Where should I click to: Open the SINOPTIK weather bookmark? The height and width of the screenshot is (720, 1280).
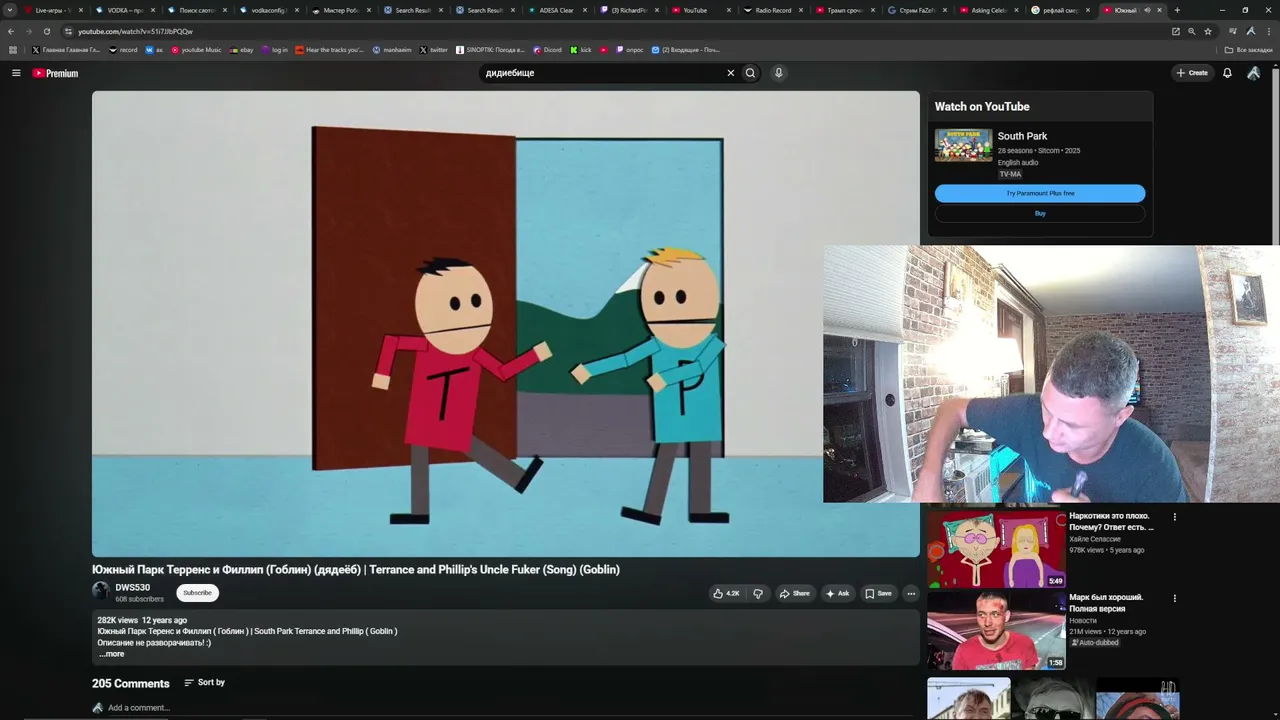pos(490,50)
